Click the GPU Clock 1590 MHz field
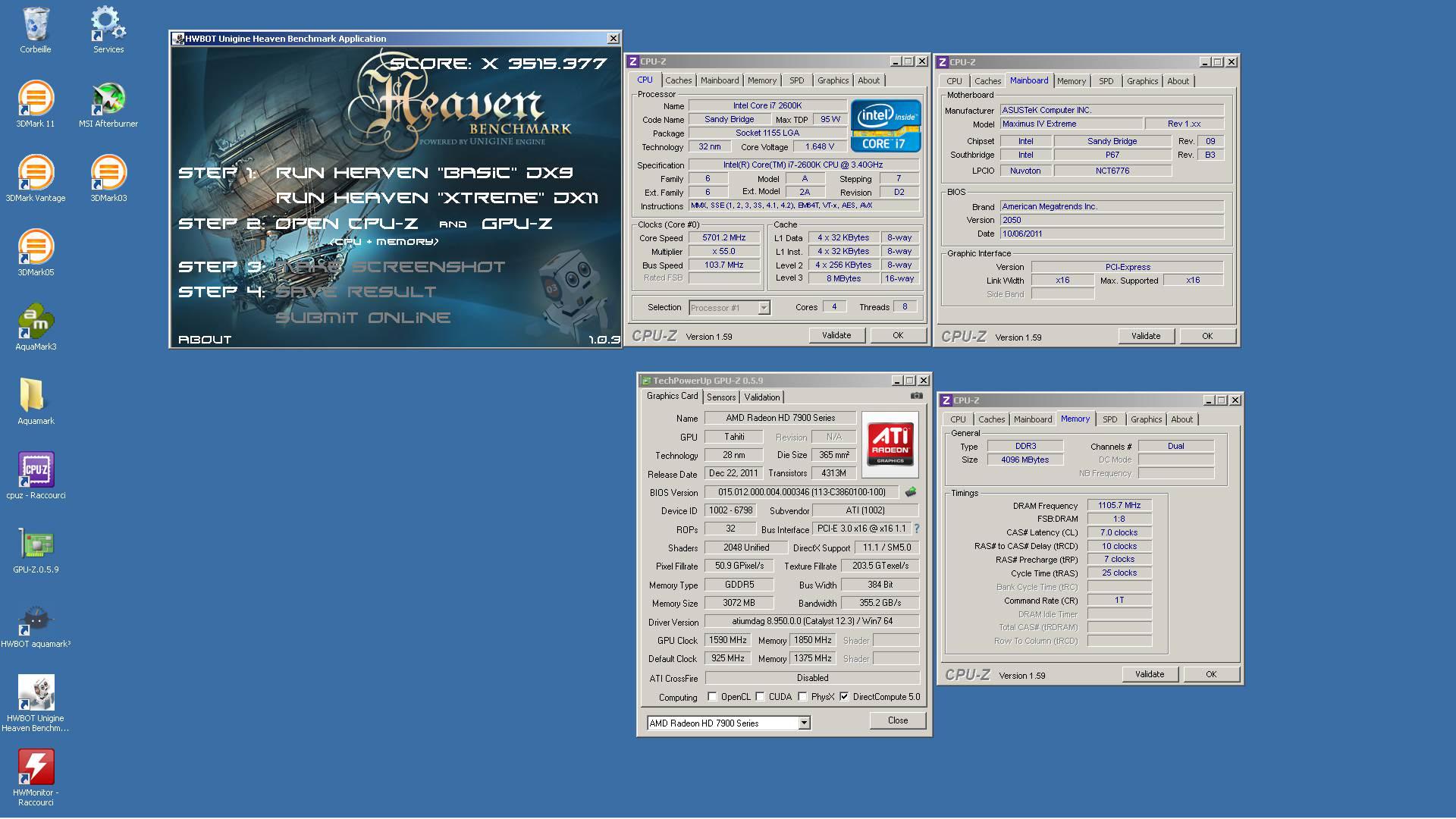This screenshot has width=1456, height=819. [x=728, y=640]
